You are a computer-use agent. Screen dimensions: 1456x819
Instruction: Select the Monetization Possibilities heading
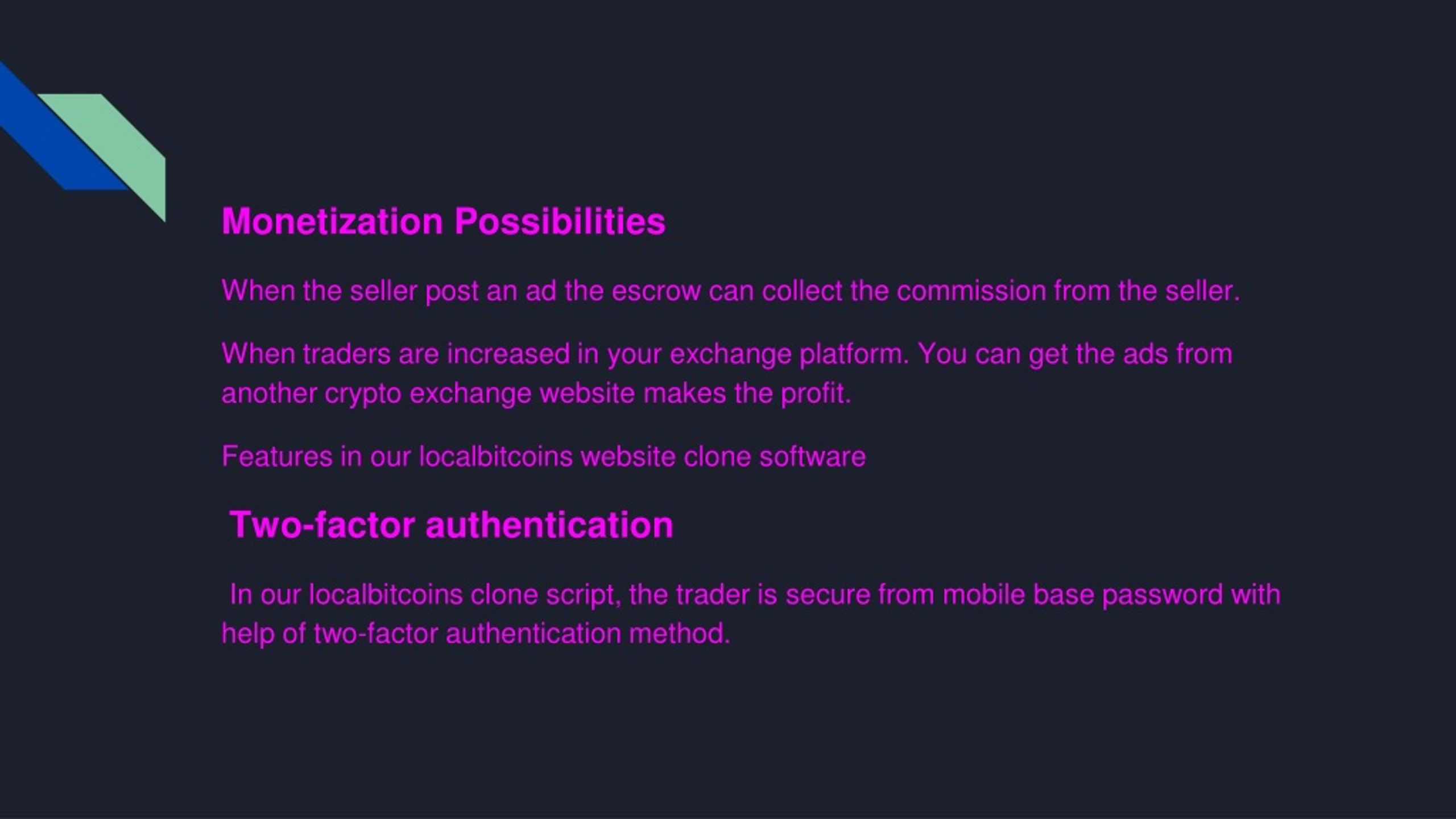(443, 221)
